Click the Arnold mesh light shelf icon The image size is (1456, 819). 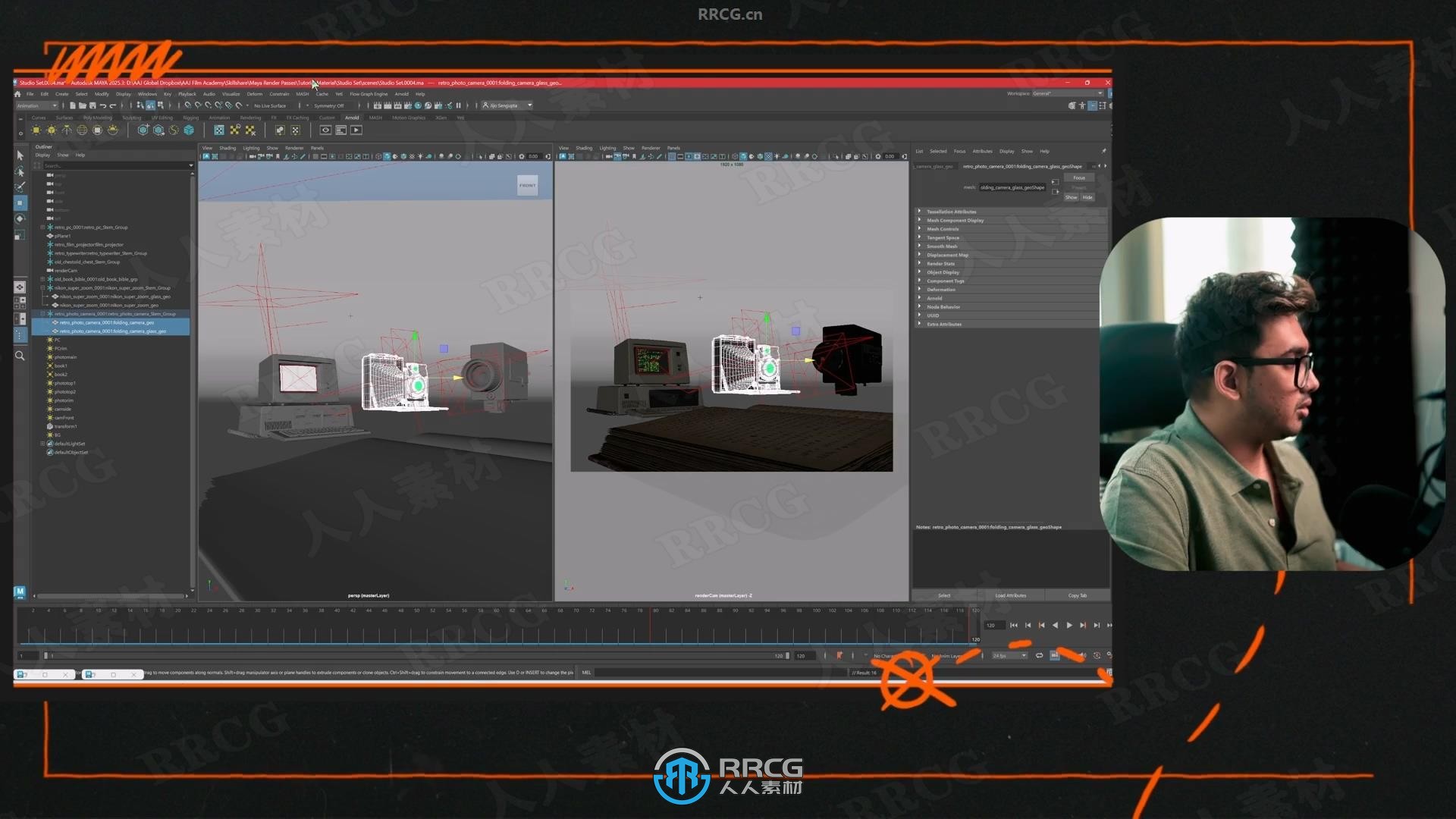(52, 130)
